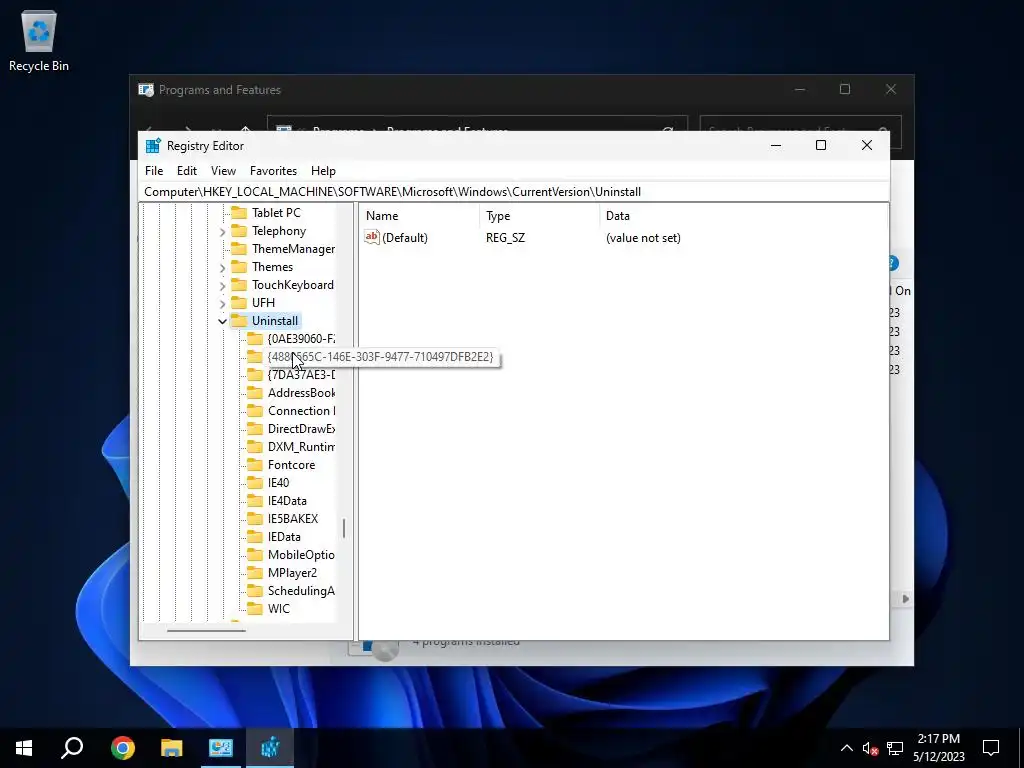Open the network tray icon
The image size is (1024, 768).
coord(895,748)
